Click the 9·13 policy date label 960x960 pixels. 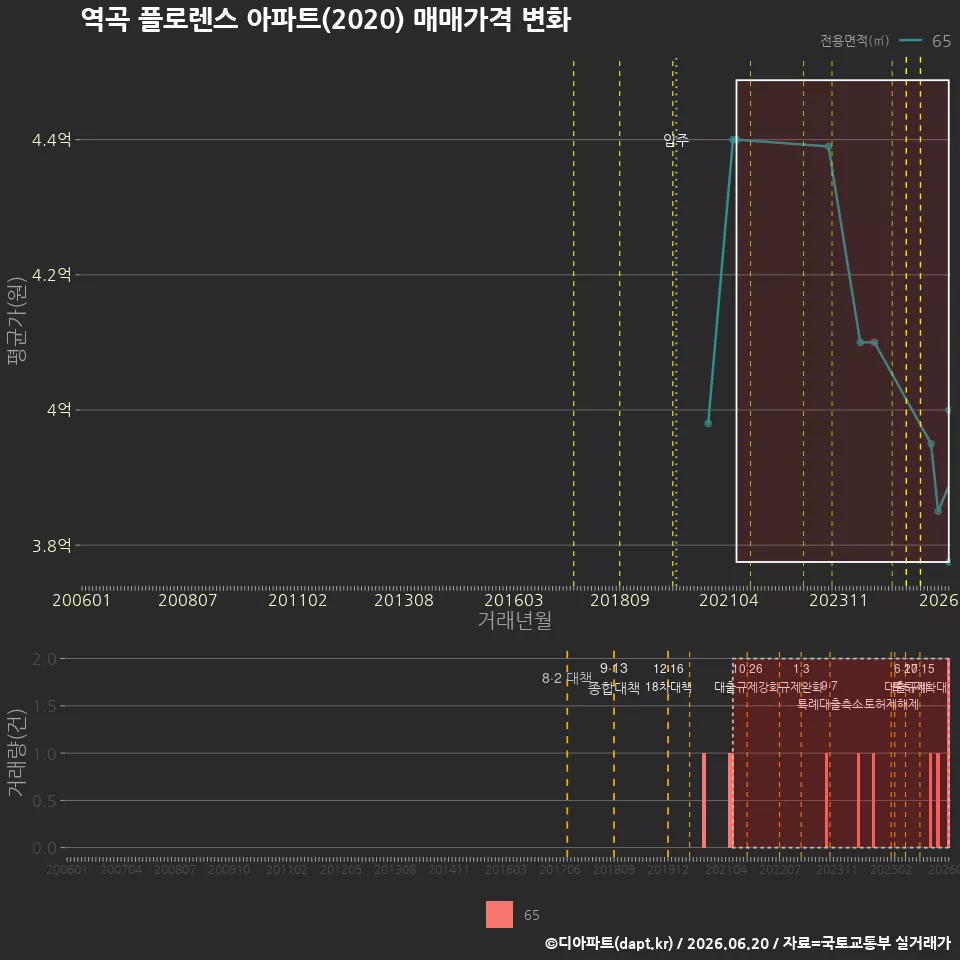(x=613, y=668)
